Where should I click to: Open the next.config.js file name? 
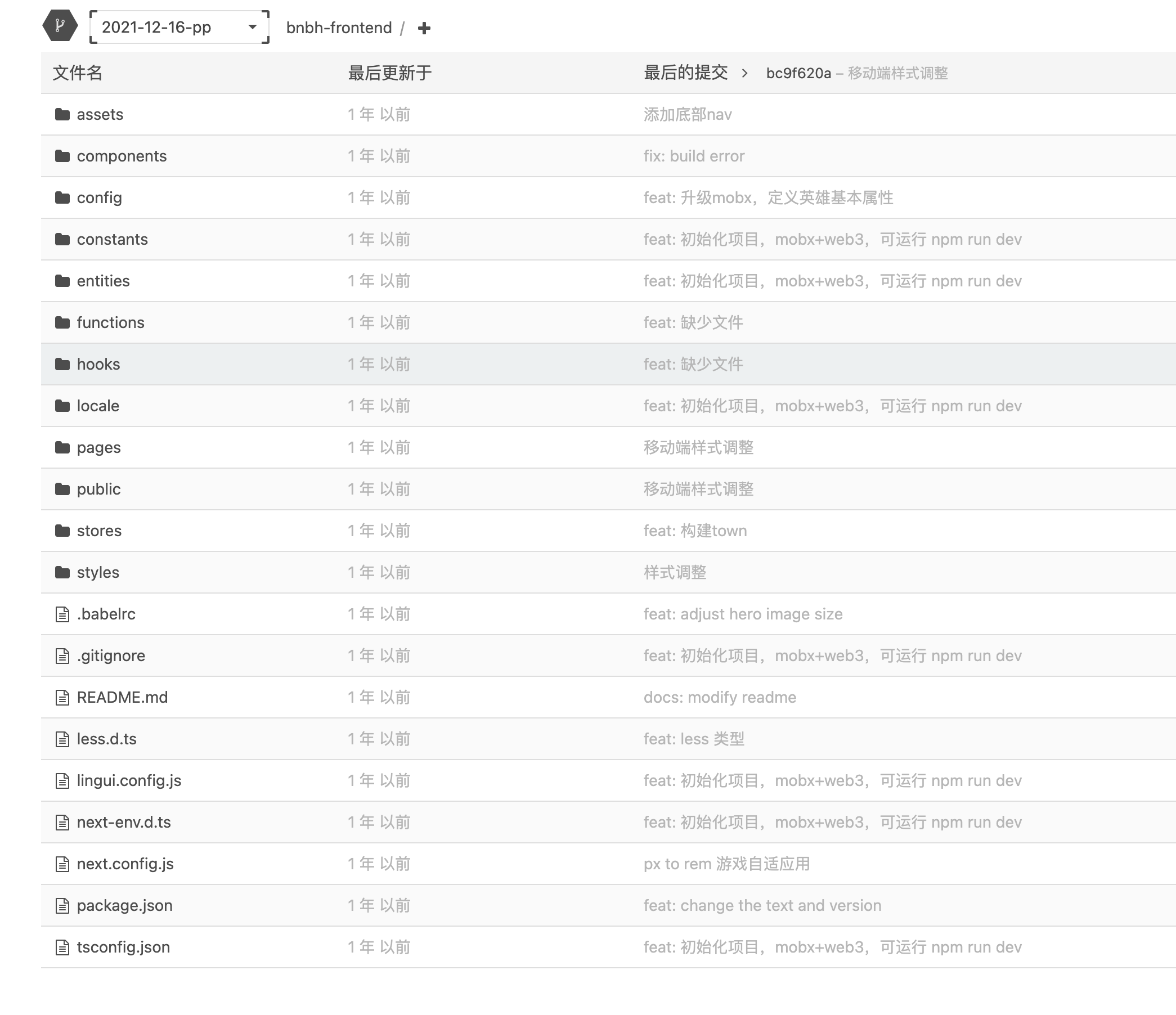tap(125, 864)
